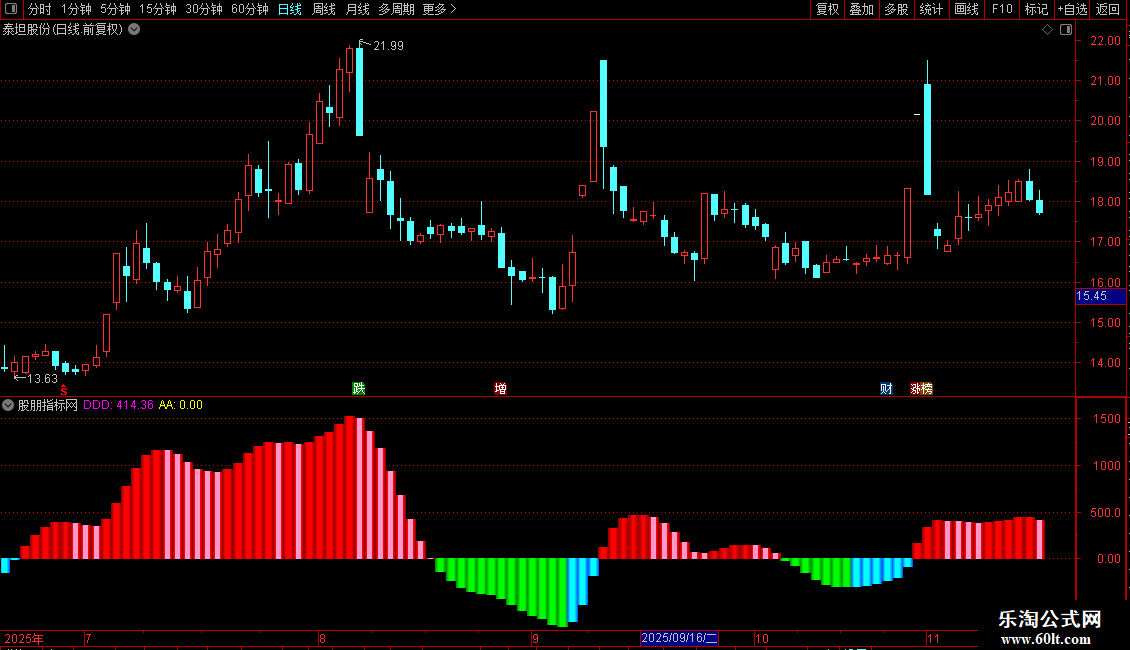Click the red 增 event marker

tap(500, 388)
